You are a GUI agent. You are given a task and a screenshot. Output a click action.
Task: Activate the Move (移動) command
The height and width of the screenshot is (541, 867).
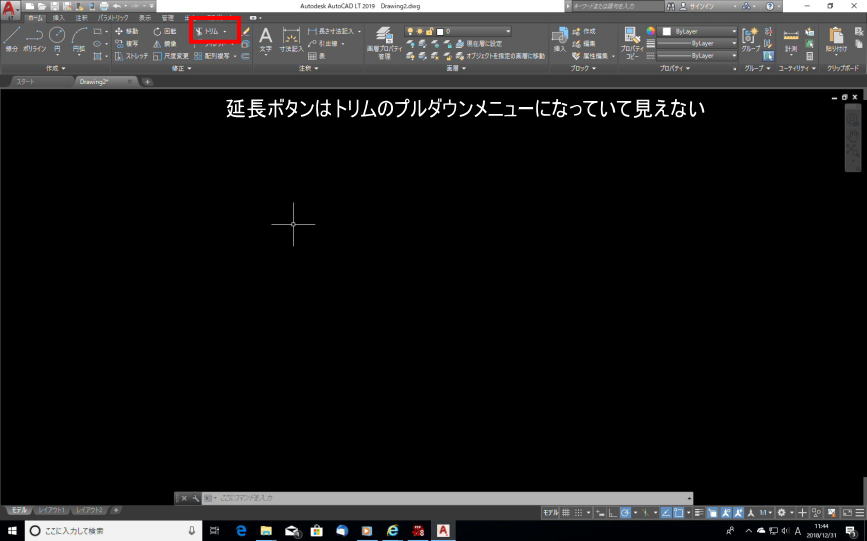127,32
